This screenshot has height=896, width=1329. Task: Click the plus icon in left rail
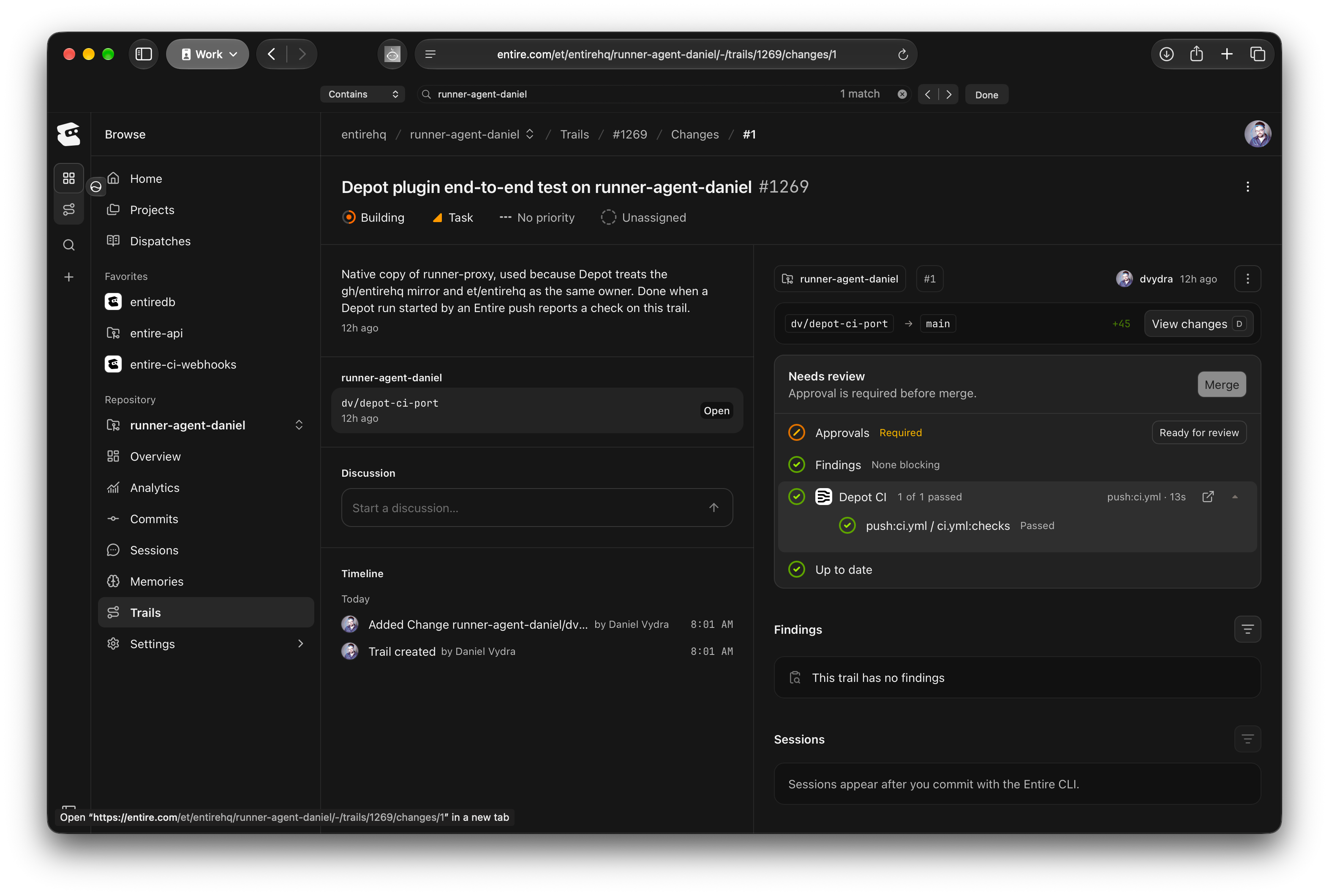pyautogui.click(x=68, y=277)
